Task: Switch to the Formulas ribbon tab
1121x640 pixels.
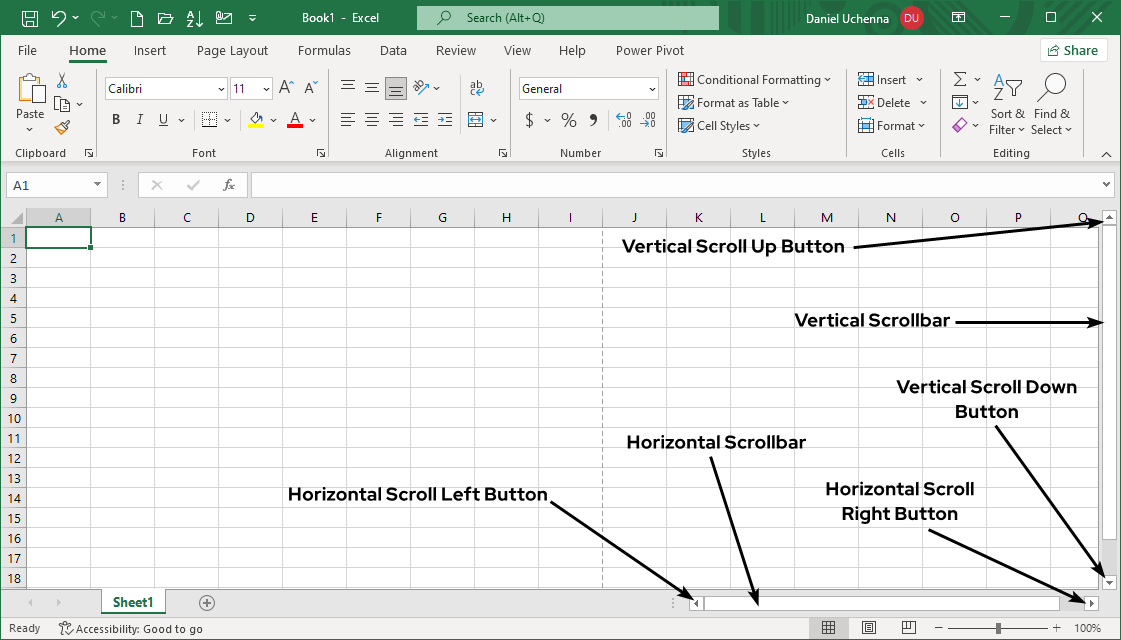Action: click(x=324, y=50)
